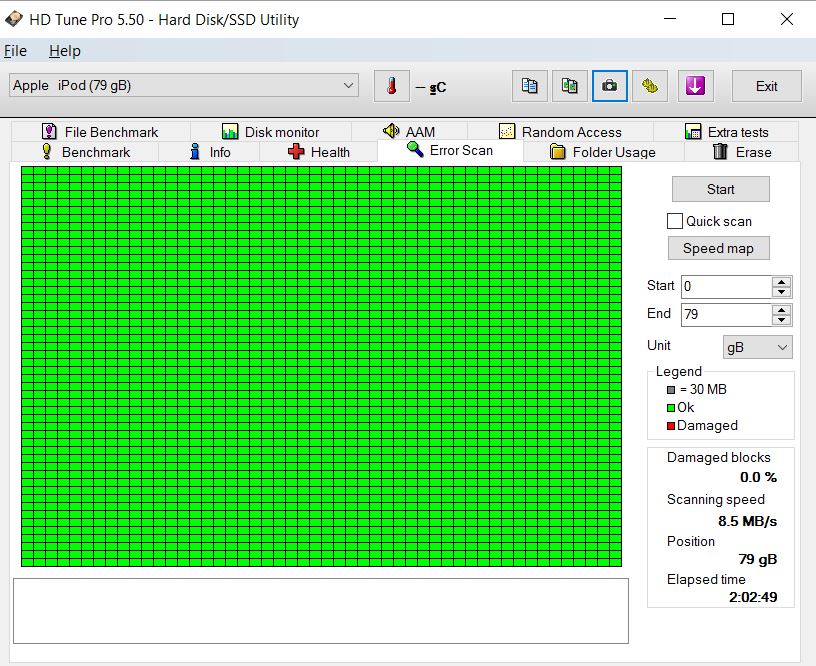This screenshot has width=816, height=666.
Task: Click the End position input field
Action: (725, 315)
